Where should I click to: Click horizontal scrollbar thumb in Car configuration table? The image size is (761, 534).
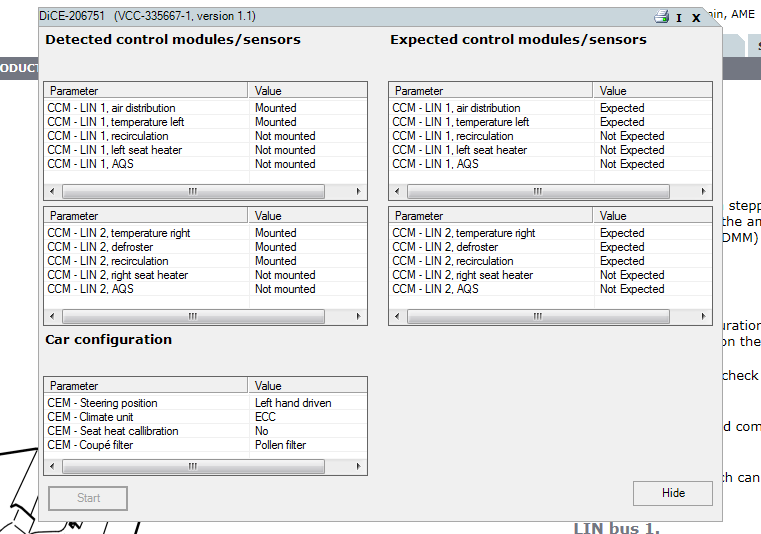pyautogui.click(x=192, y=466)
